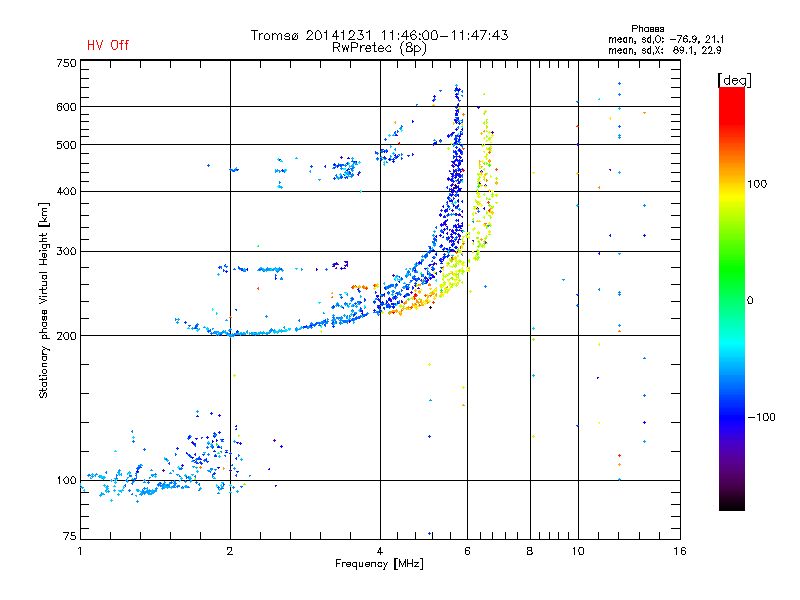Click the y-axis tick label '75'

point(70,536)
